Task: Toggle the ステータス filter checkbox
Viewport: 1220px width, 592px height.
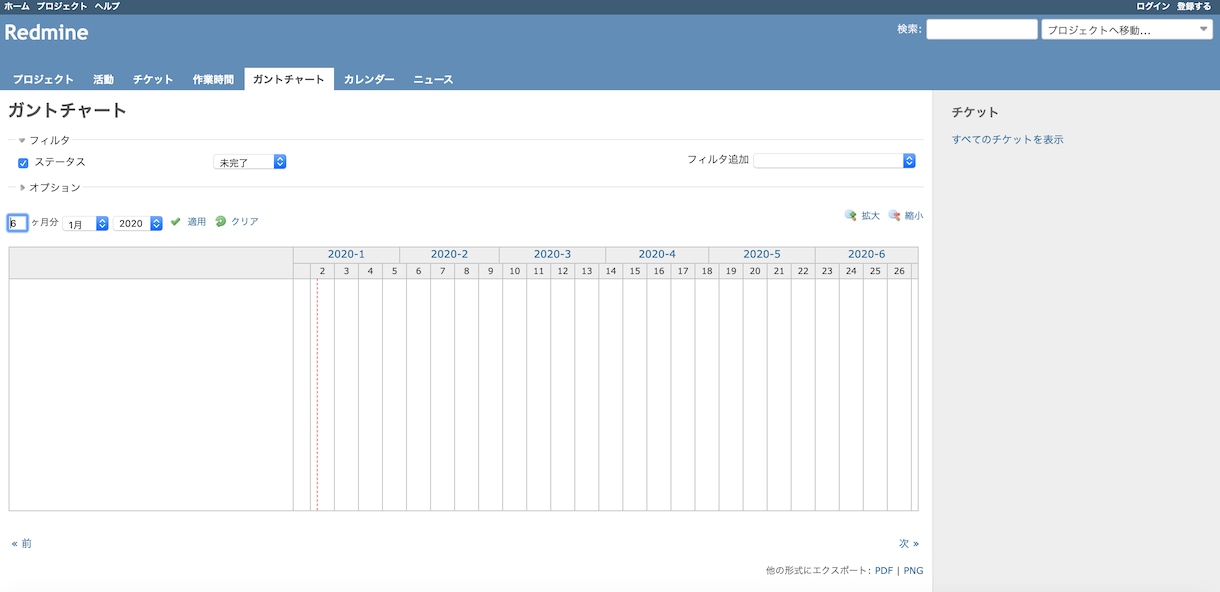Action: [x=23, y=163]
